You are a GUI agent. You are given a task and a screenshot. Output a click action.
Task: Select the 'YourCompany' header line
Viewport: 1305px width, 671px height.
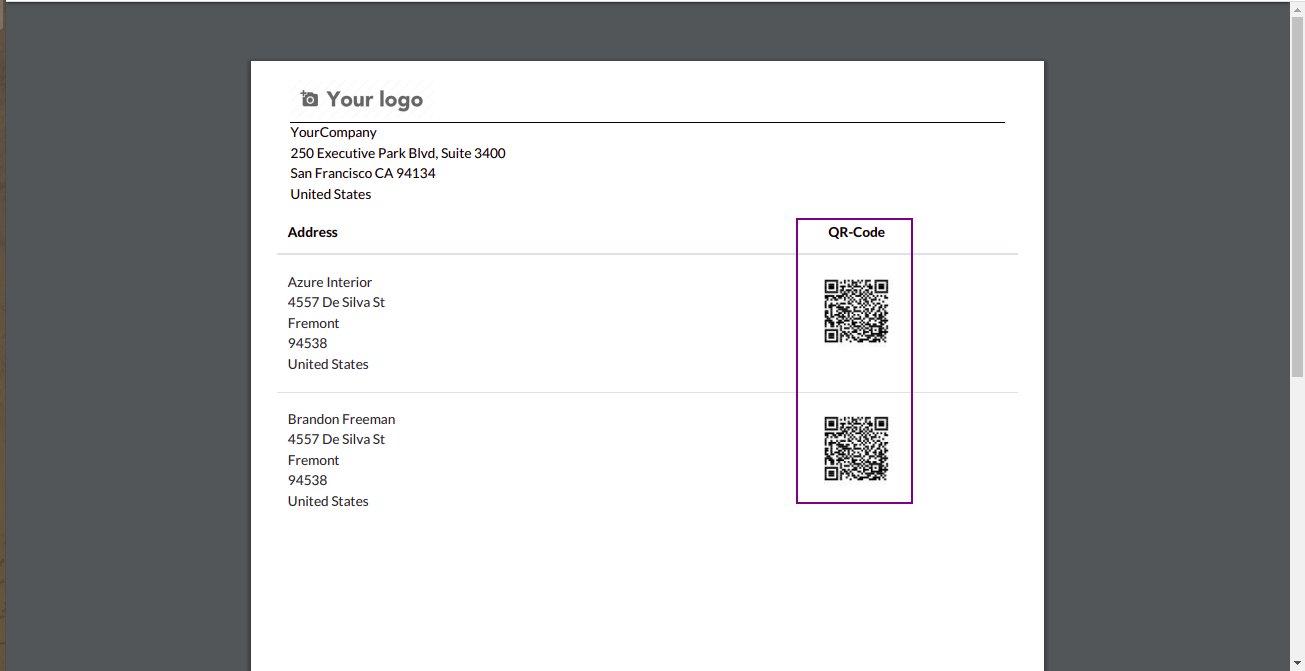tap(334, 132)
